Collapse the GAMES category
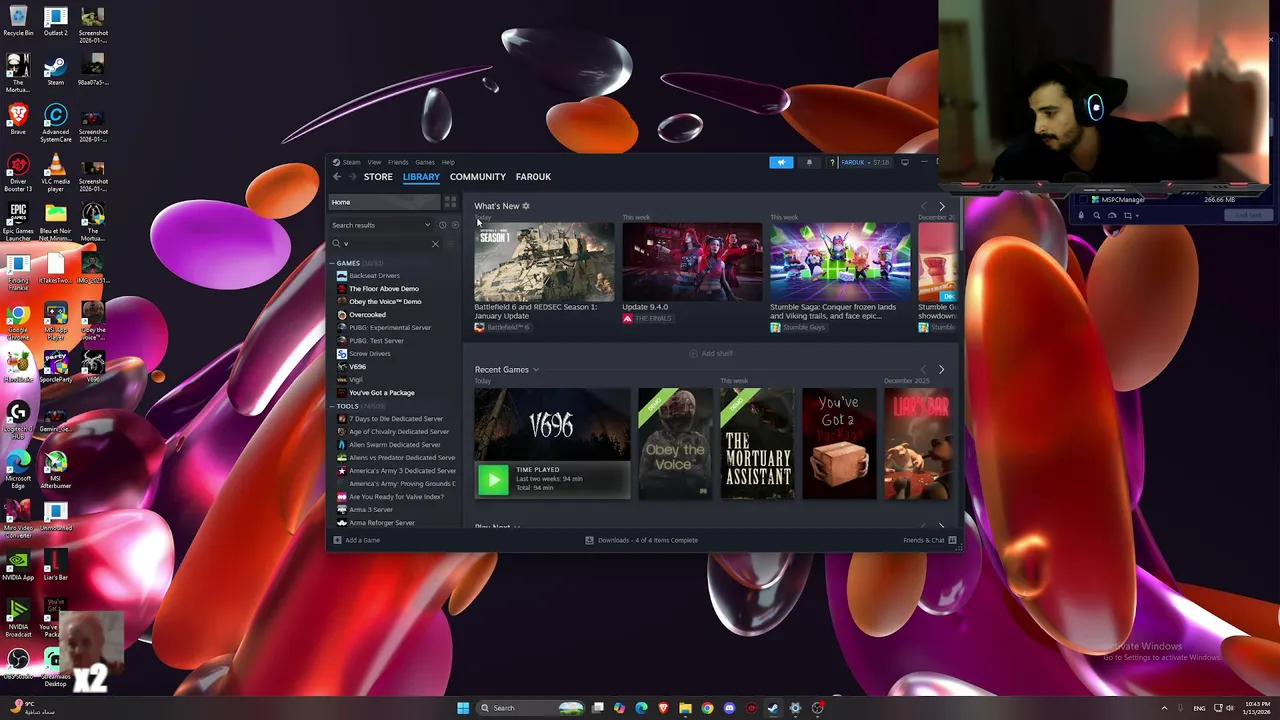The height and width of the screenshot is (720, 1280). pos(333,263)
